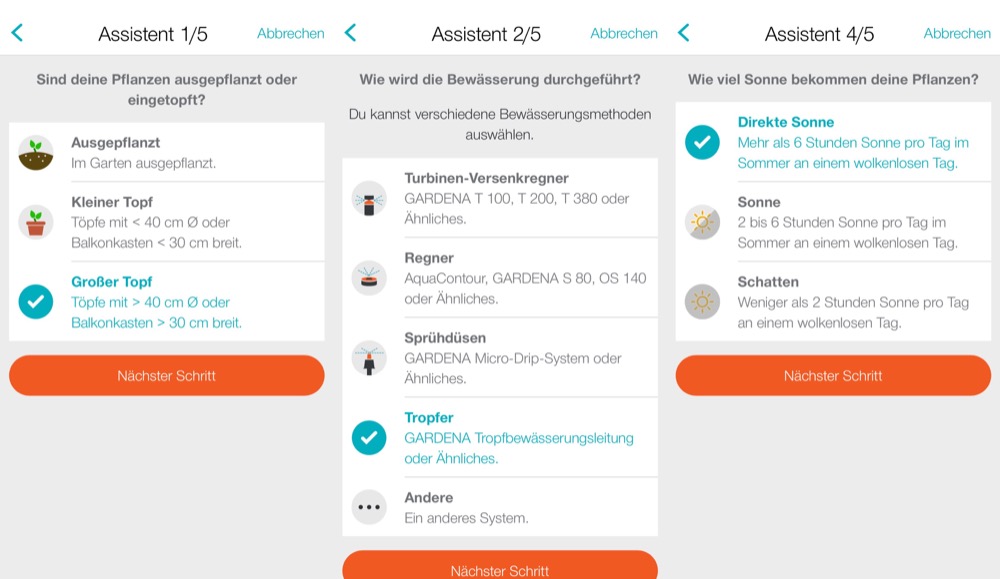The height and width of the screenshot is (579, 1000).
Task: Select the Regner sprinkler icon
Action: coord(369,278)
